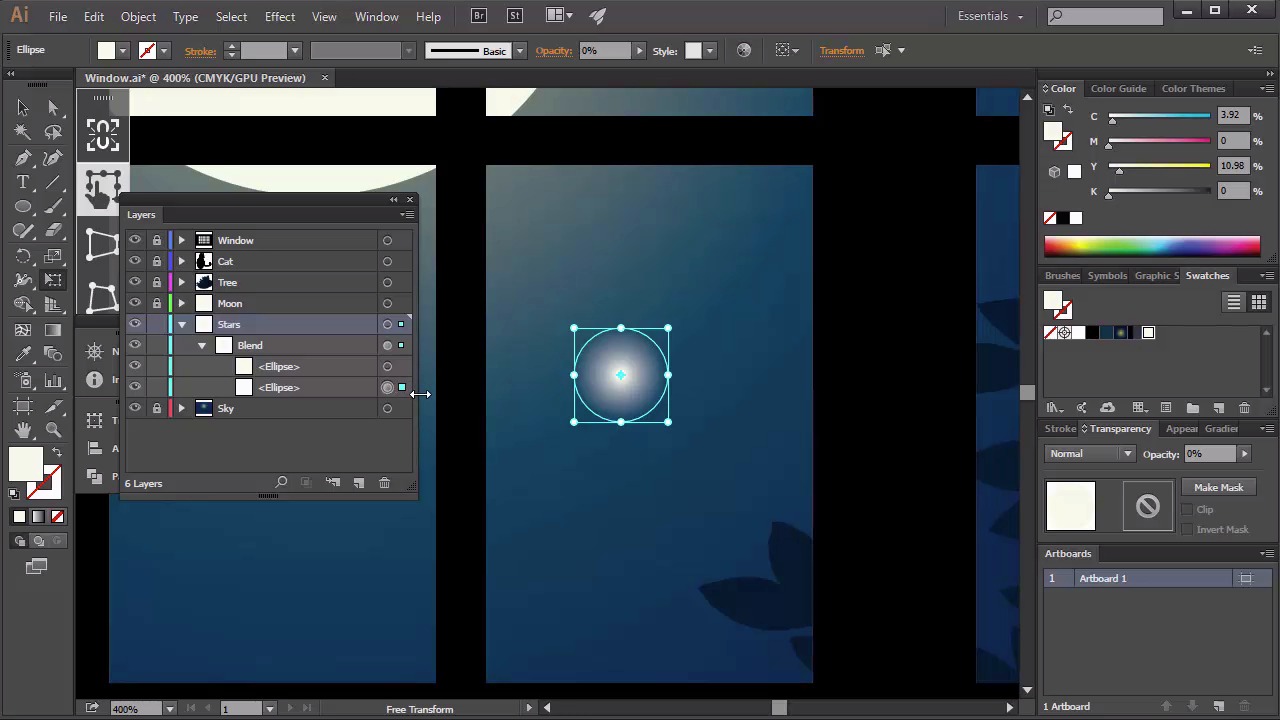
Task: Open the Effect menu
Action: click(x=280, y=16)
